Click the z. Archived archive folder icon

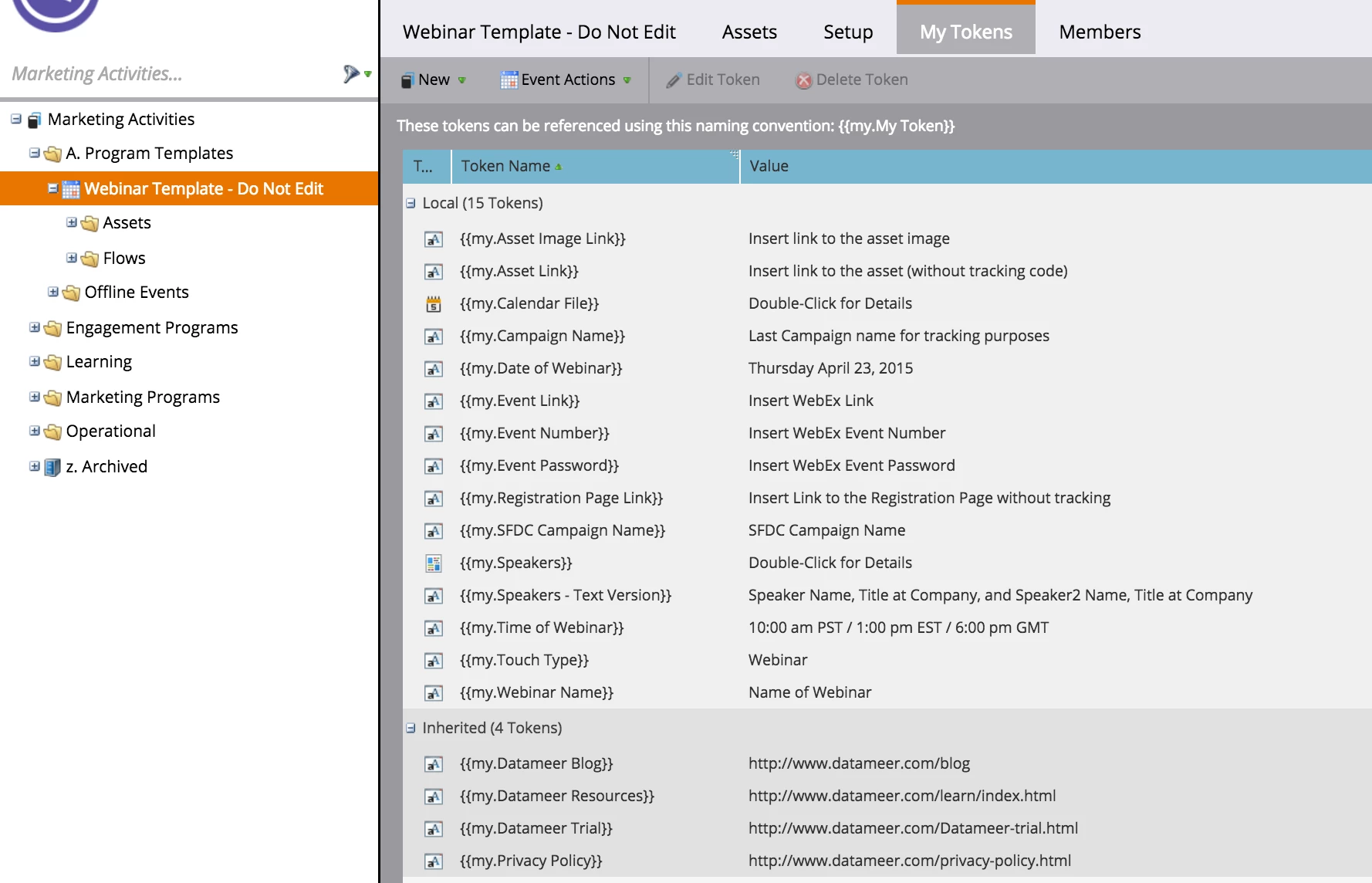click(x=52, y=467)
